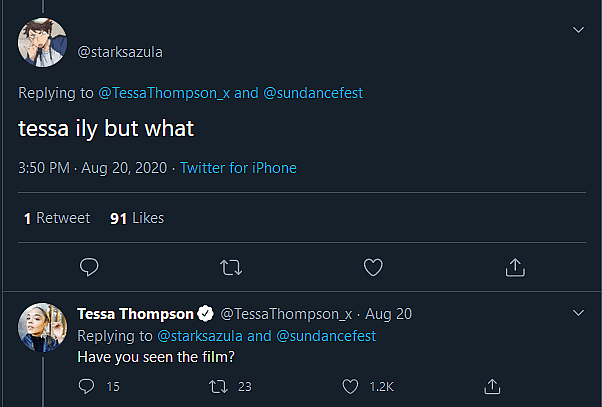602x407 pixels.
Task: Open the @sundancefest mention in top tweet
Action: (x=313, y=93)
